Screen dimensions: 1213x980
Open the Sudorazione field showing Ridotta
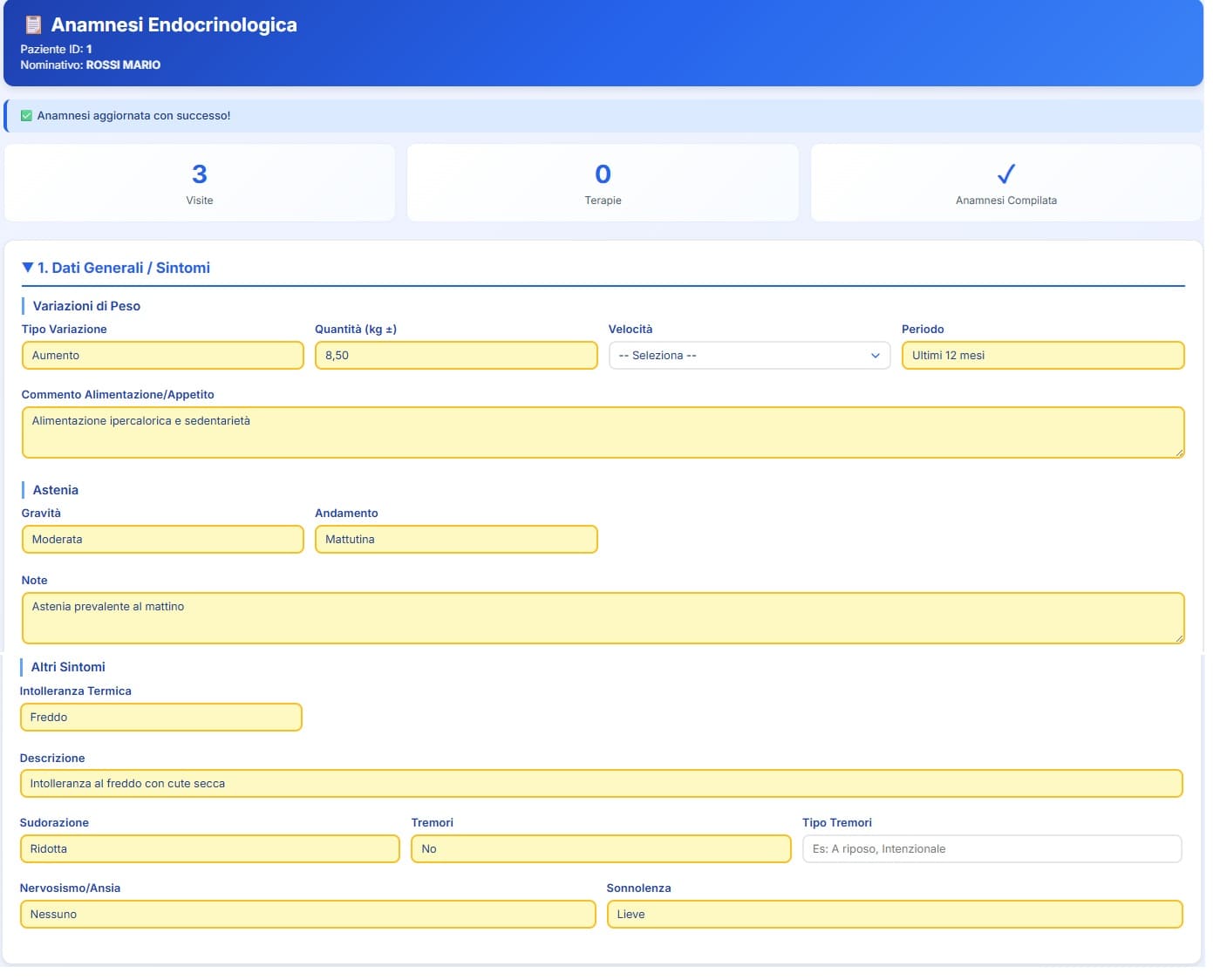pos(209,849)
